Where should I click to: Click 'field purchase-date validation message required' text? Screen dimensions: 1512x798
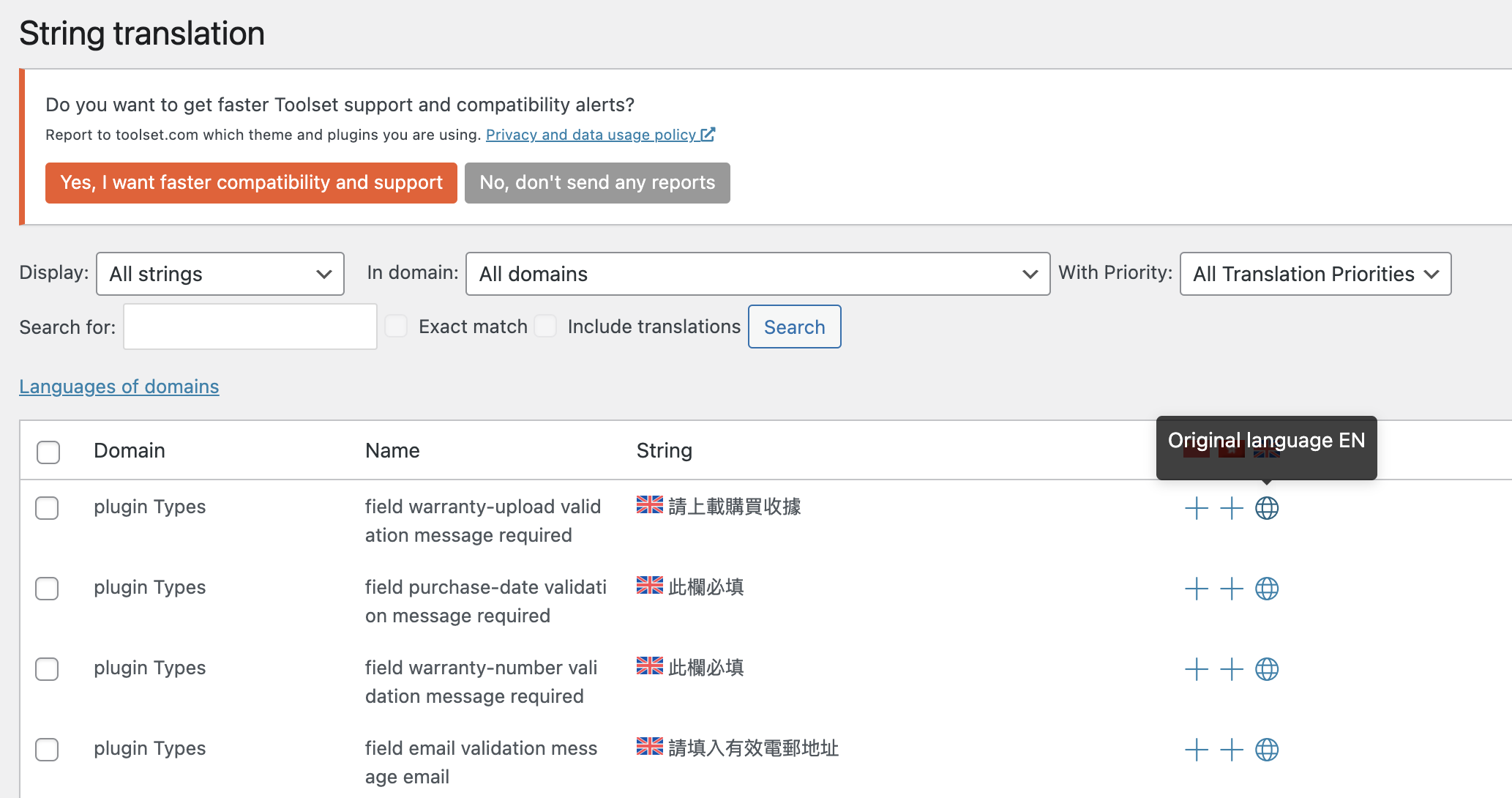[x=486, y=601]
